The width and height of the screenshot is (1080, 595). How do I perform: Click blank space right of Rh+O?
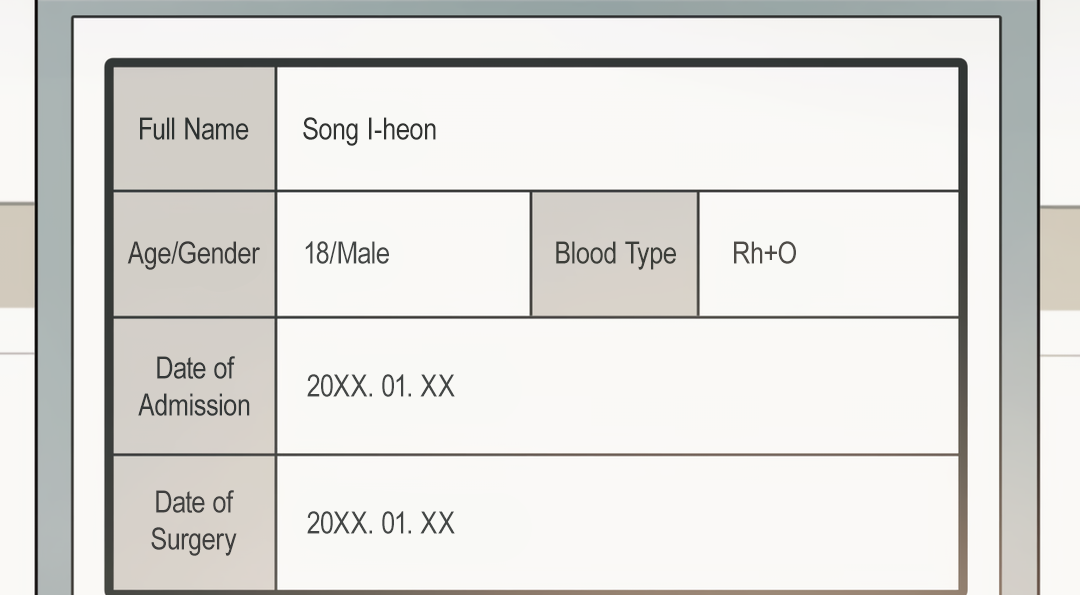[880, 254]
